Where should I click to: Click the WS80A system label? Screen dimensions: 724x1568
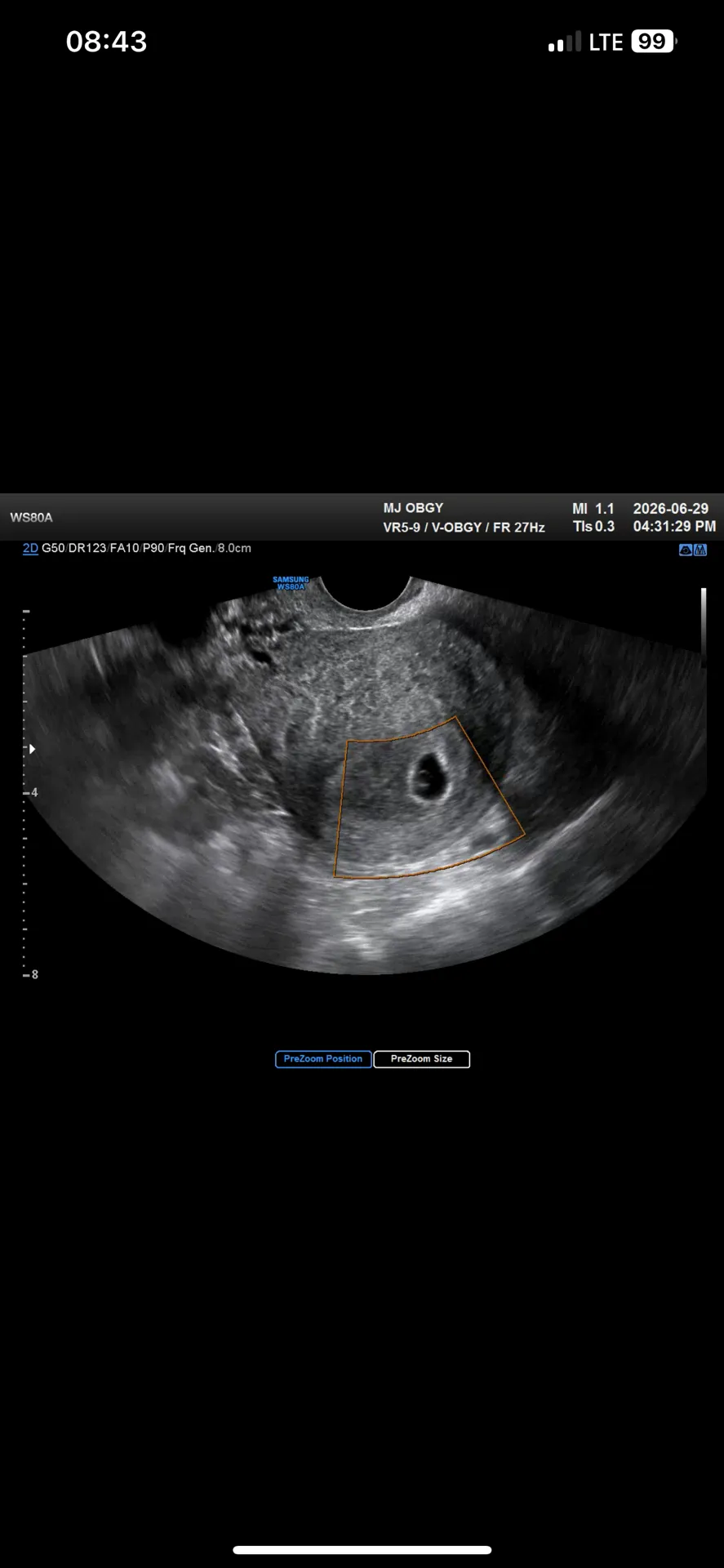click(x=31, y=518)
